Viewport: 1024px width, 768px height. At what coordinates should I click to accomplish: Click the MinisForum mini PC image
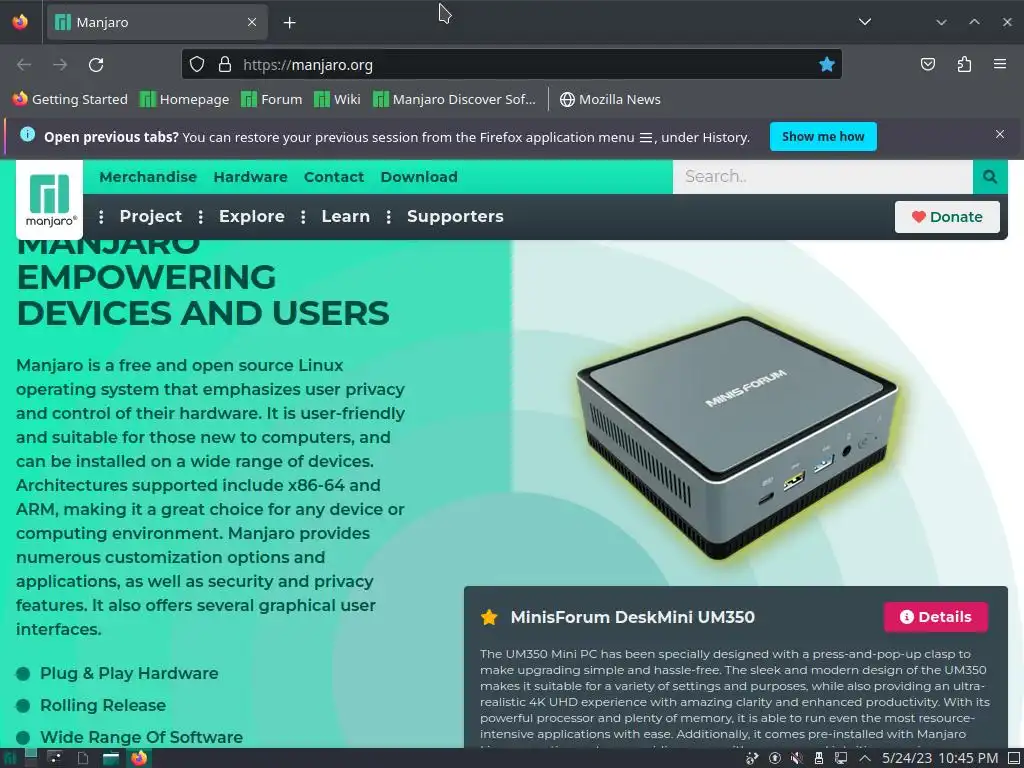pyautogui.click(x=737, y=436)
